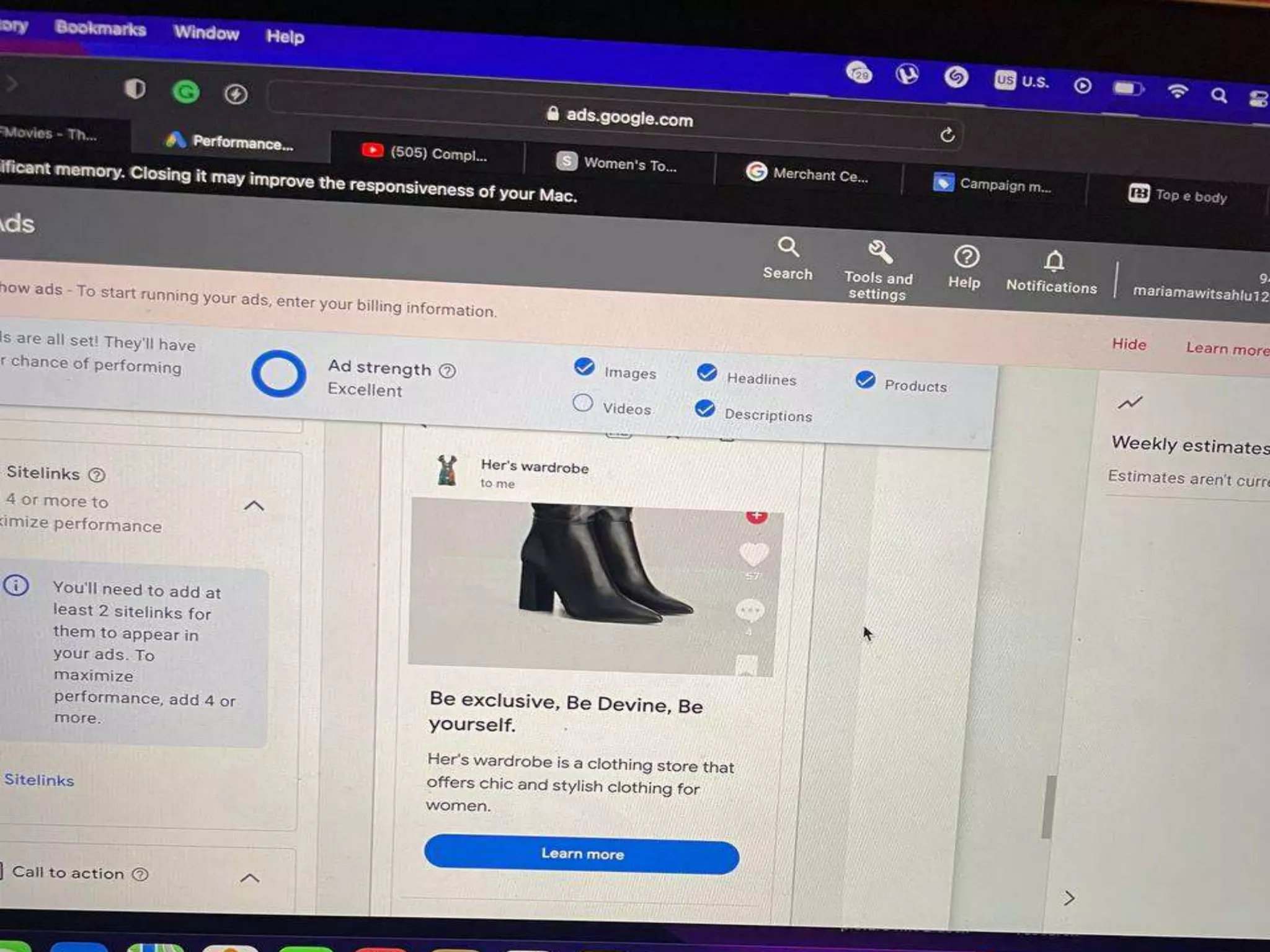Viewport: 1270px width, 952px height.
Task: Click the right arrow to expand side panel
Action: point(1069,898)
